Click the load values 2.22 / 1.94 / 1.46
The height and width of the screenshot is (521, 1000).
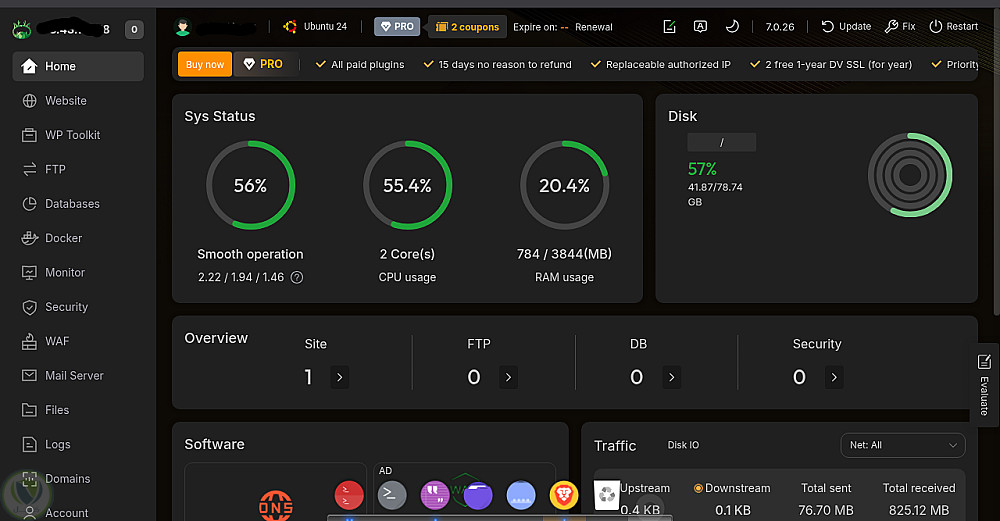point(241,277)
